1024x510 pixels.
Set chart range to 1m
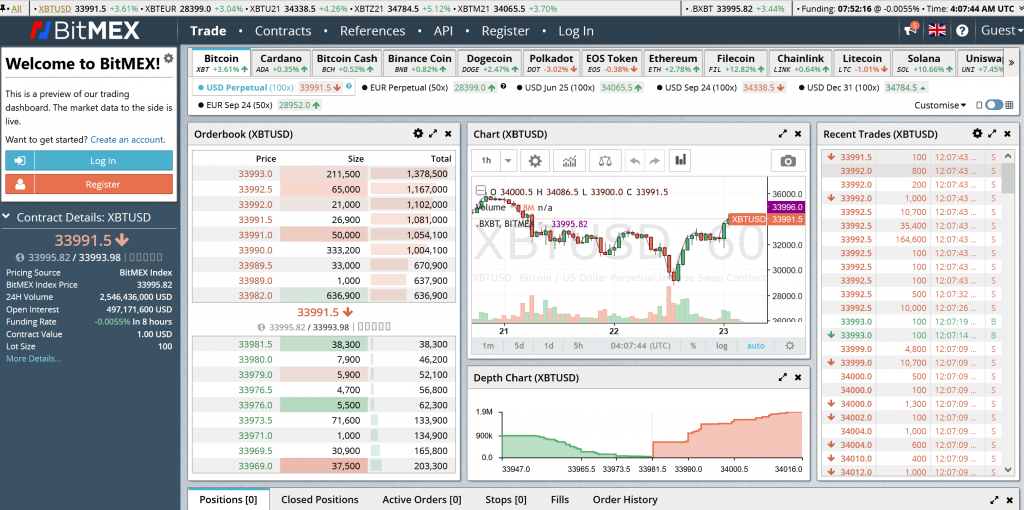pos(488,345)
